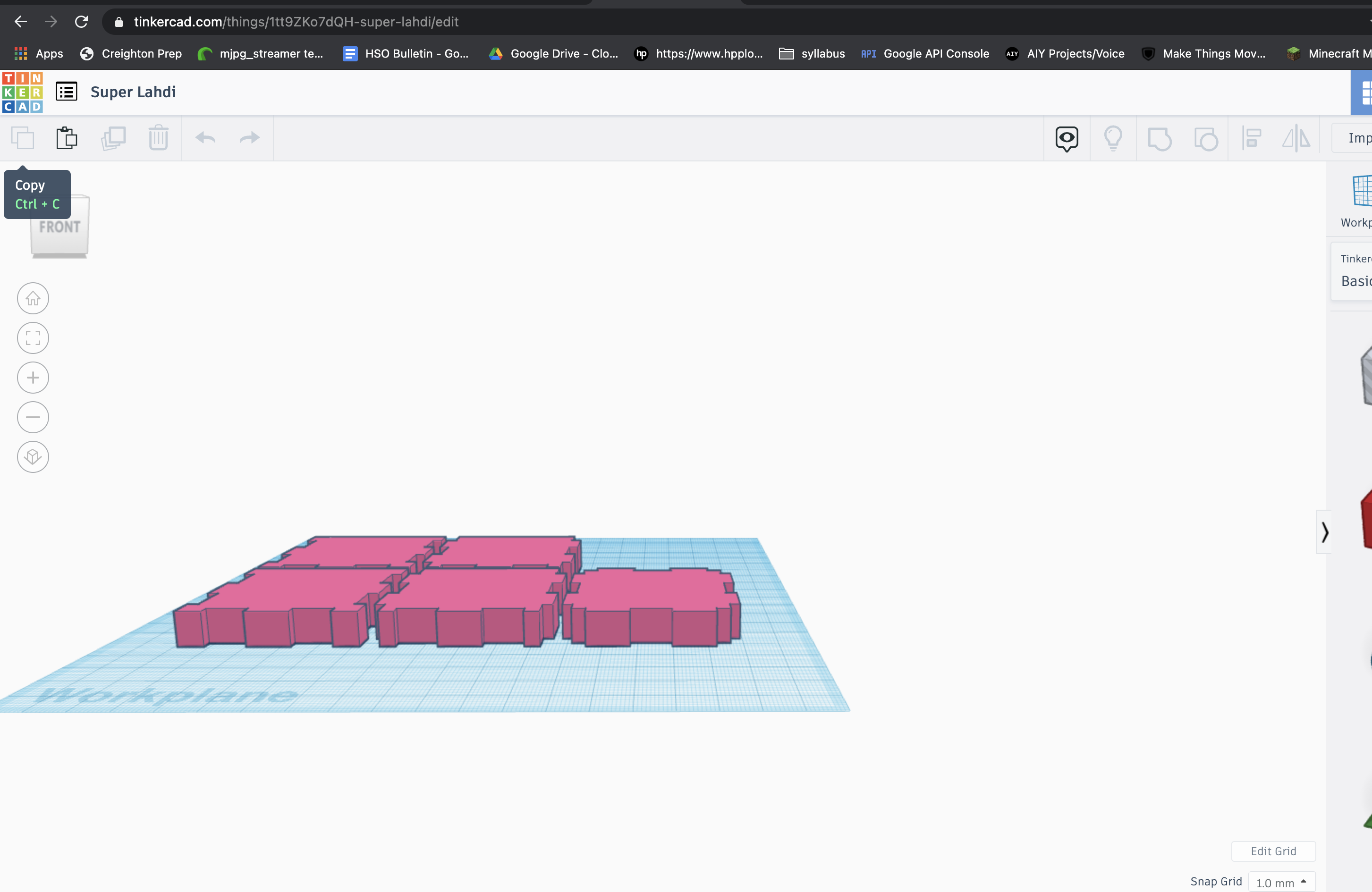Click the Group shapes icon

pos(1159,138)
